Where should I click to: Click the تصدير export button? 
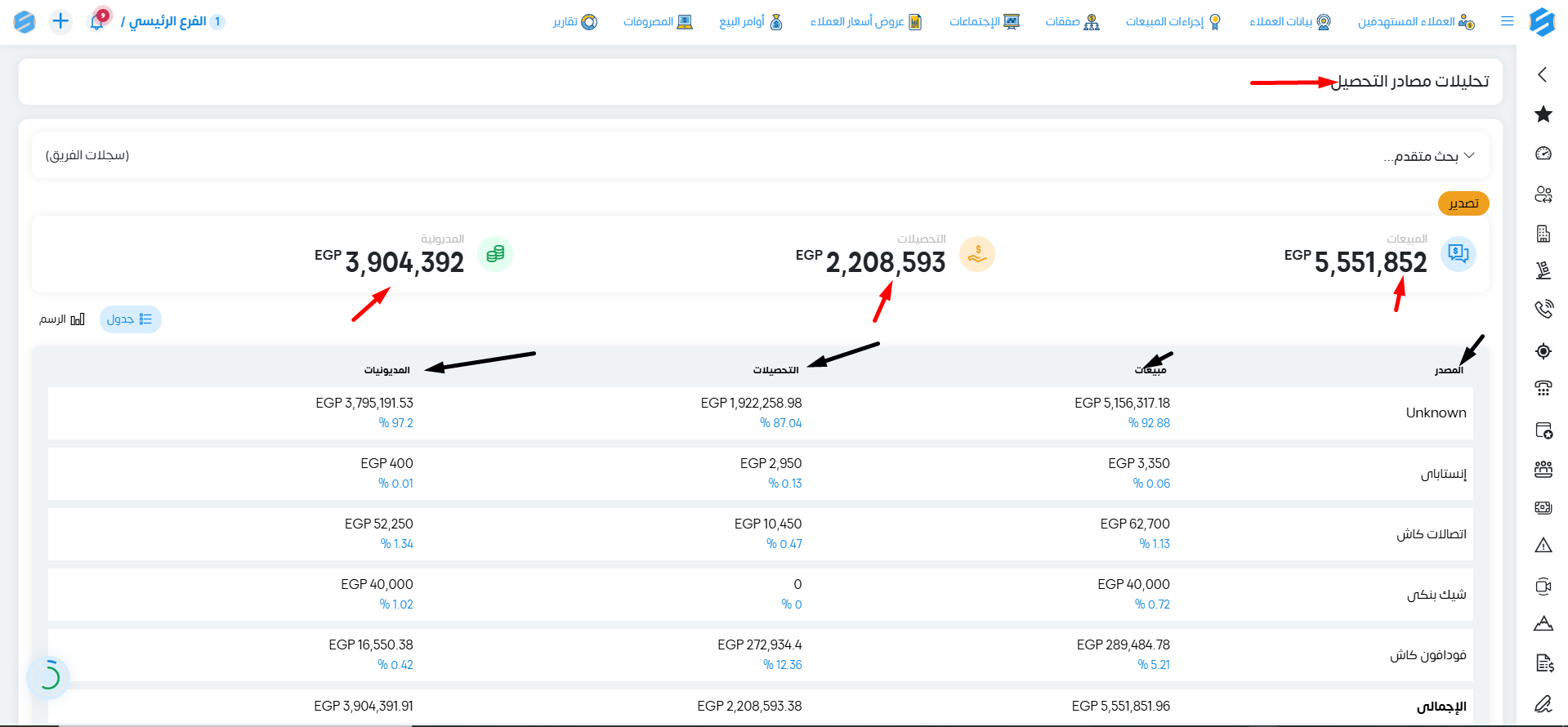pyautogui.click(x=1463, y=203)
